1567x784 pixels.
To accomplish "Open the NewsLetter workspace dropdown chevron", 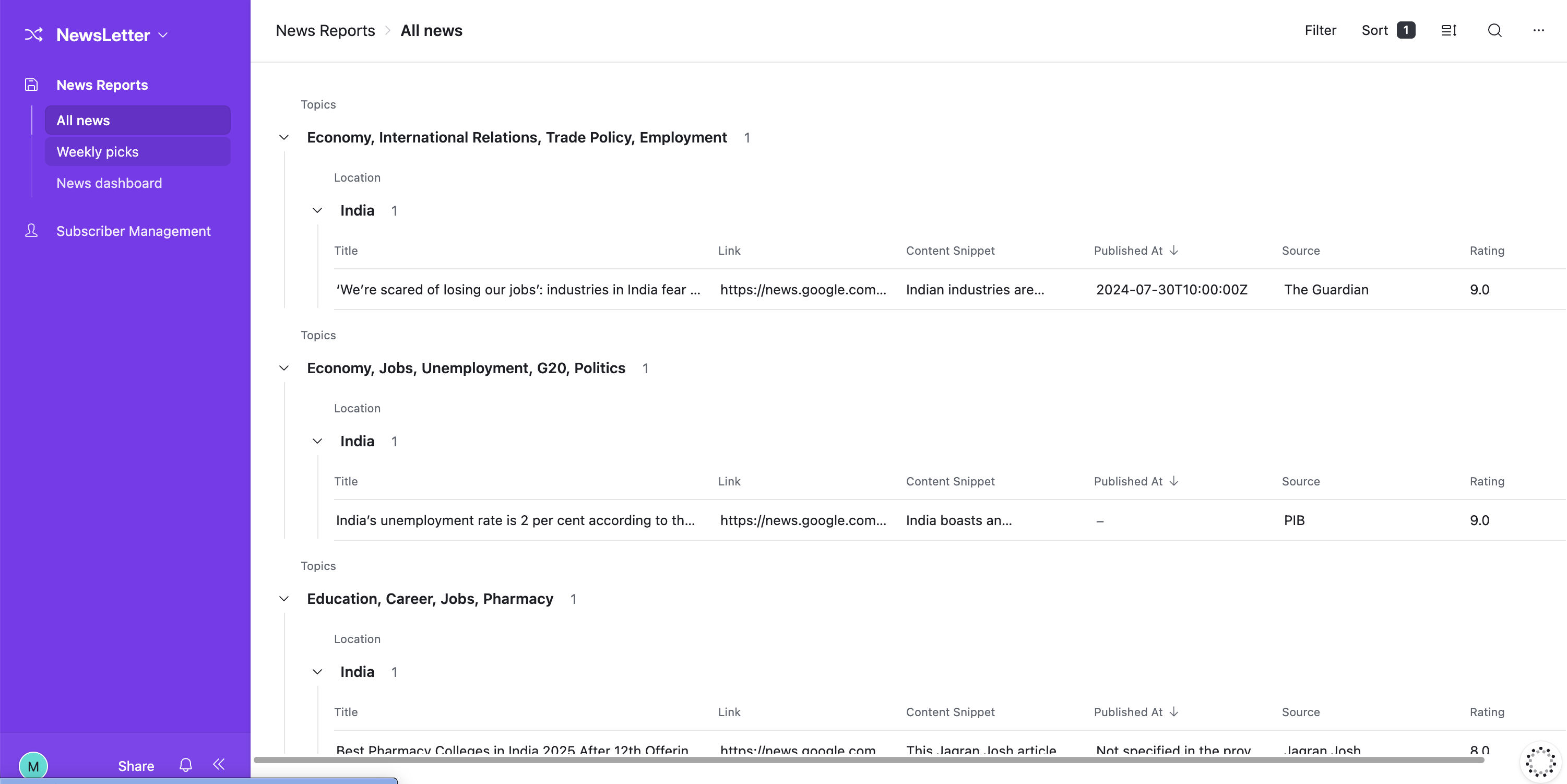I will (x=163, y=35).
